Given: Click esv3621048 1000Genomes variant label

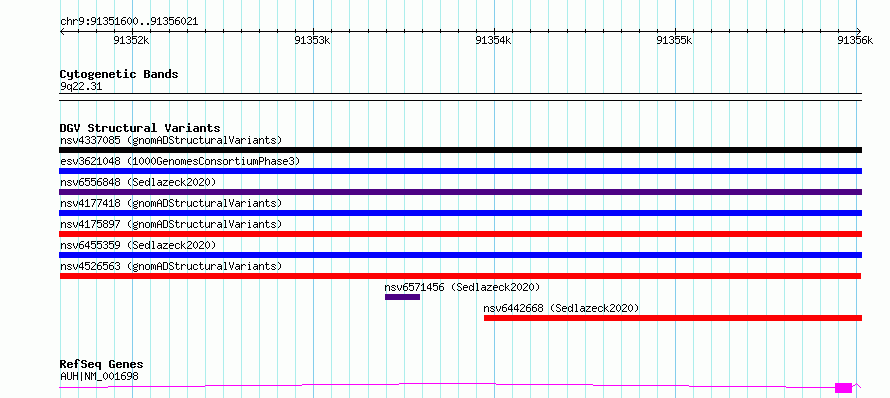Looking at the screenshot, I should [x=180, y=161].
